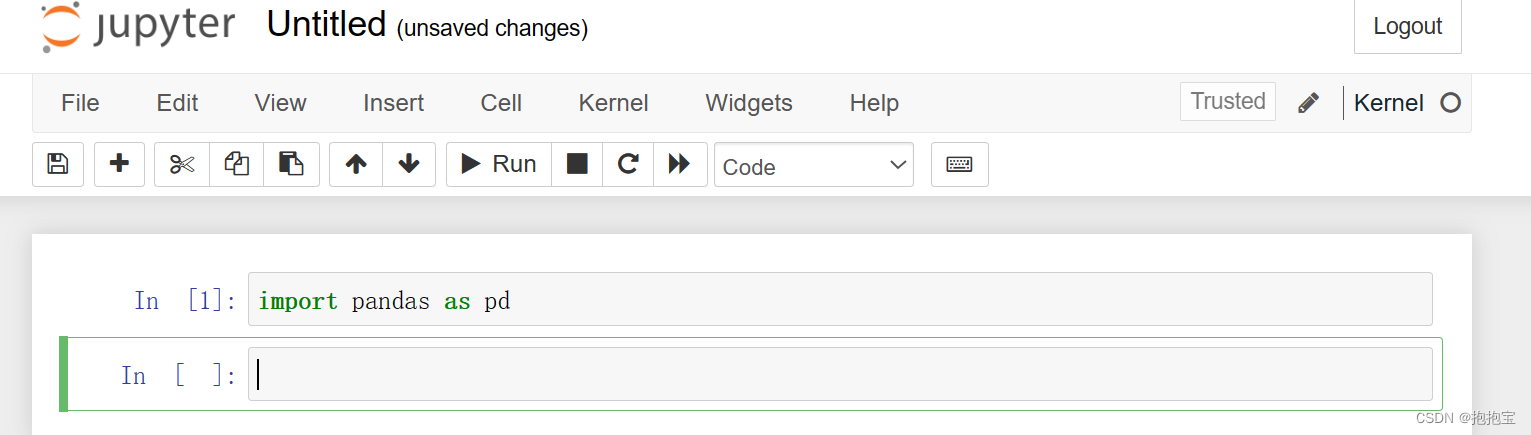Click the Run button
This screenshot has height=435, width=1531.
coord(499,164)
